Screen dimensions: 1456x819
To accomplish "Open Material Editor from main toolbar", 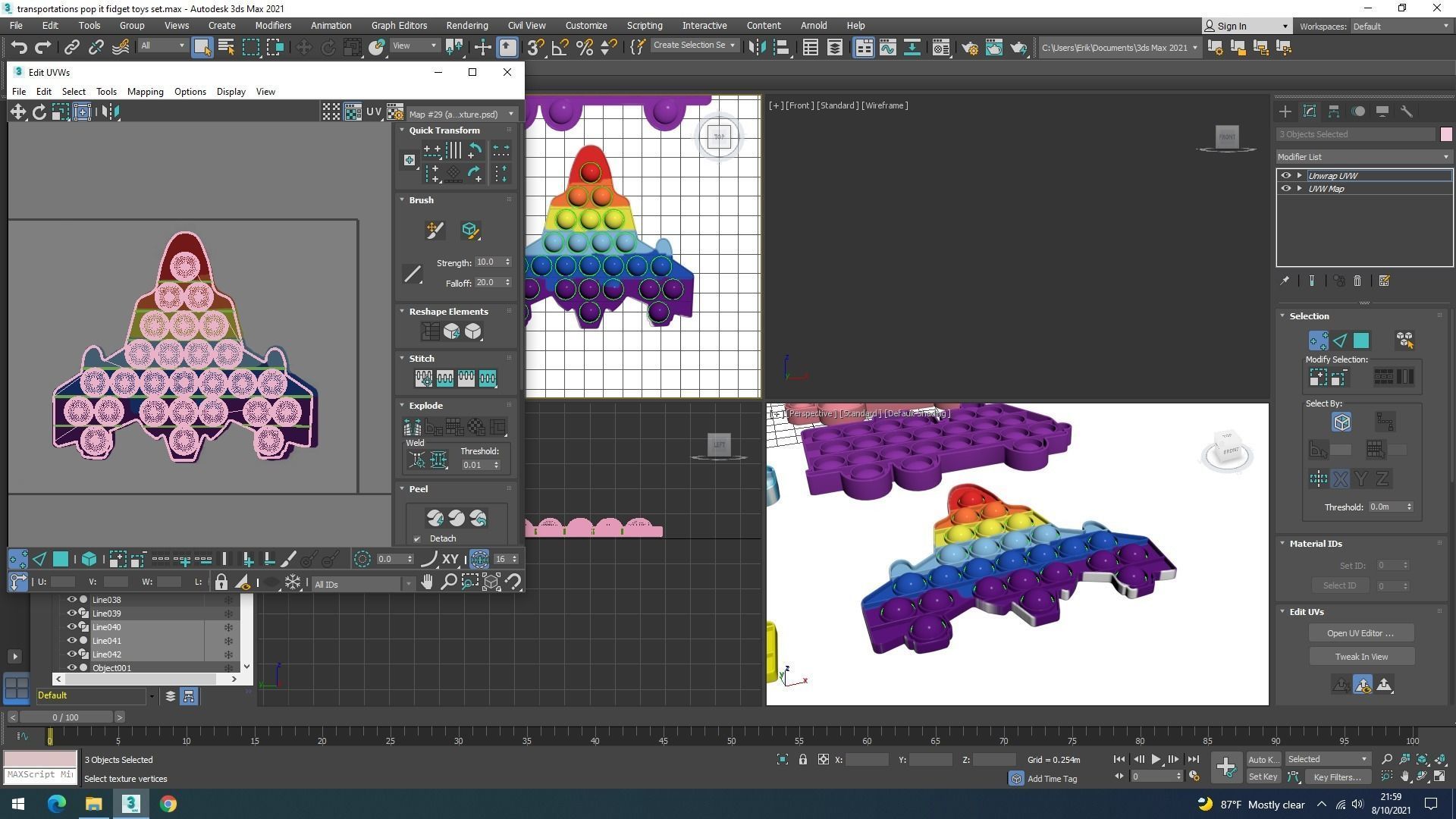I will coord(940,48).
